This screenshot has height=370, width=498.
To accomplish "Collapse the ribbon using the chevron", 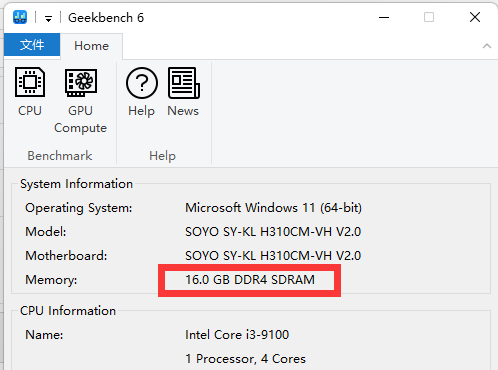I will pos(487,46).
